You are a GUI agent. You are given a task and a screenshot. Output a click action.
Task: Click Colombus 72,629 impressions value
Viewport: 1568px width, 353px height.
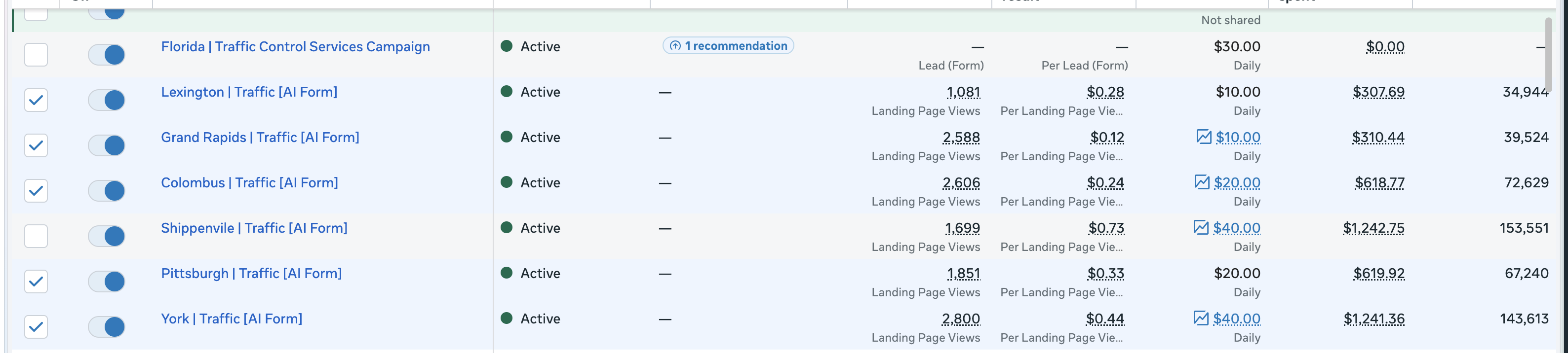(1527, 183)
